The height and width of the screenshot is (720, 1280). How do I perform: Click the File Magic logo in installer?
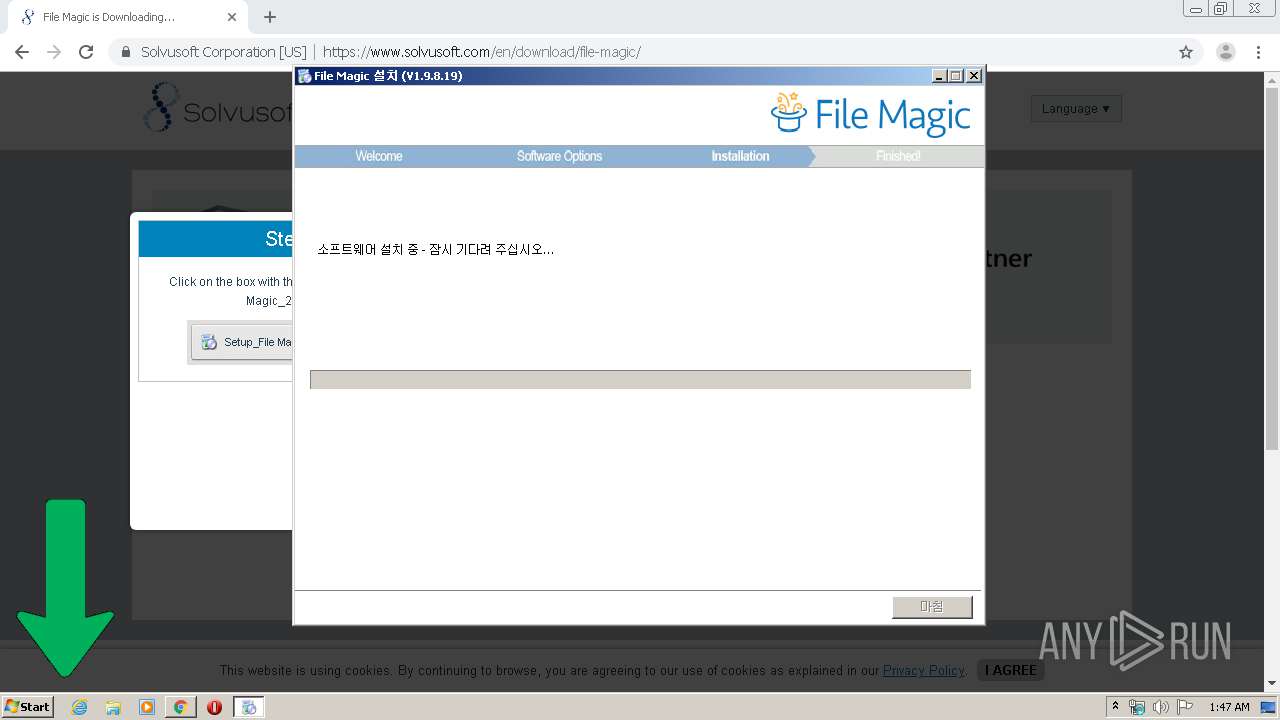pos(870,113)
